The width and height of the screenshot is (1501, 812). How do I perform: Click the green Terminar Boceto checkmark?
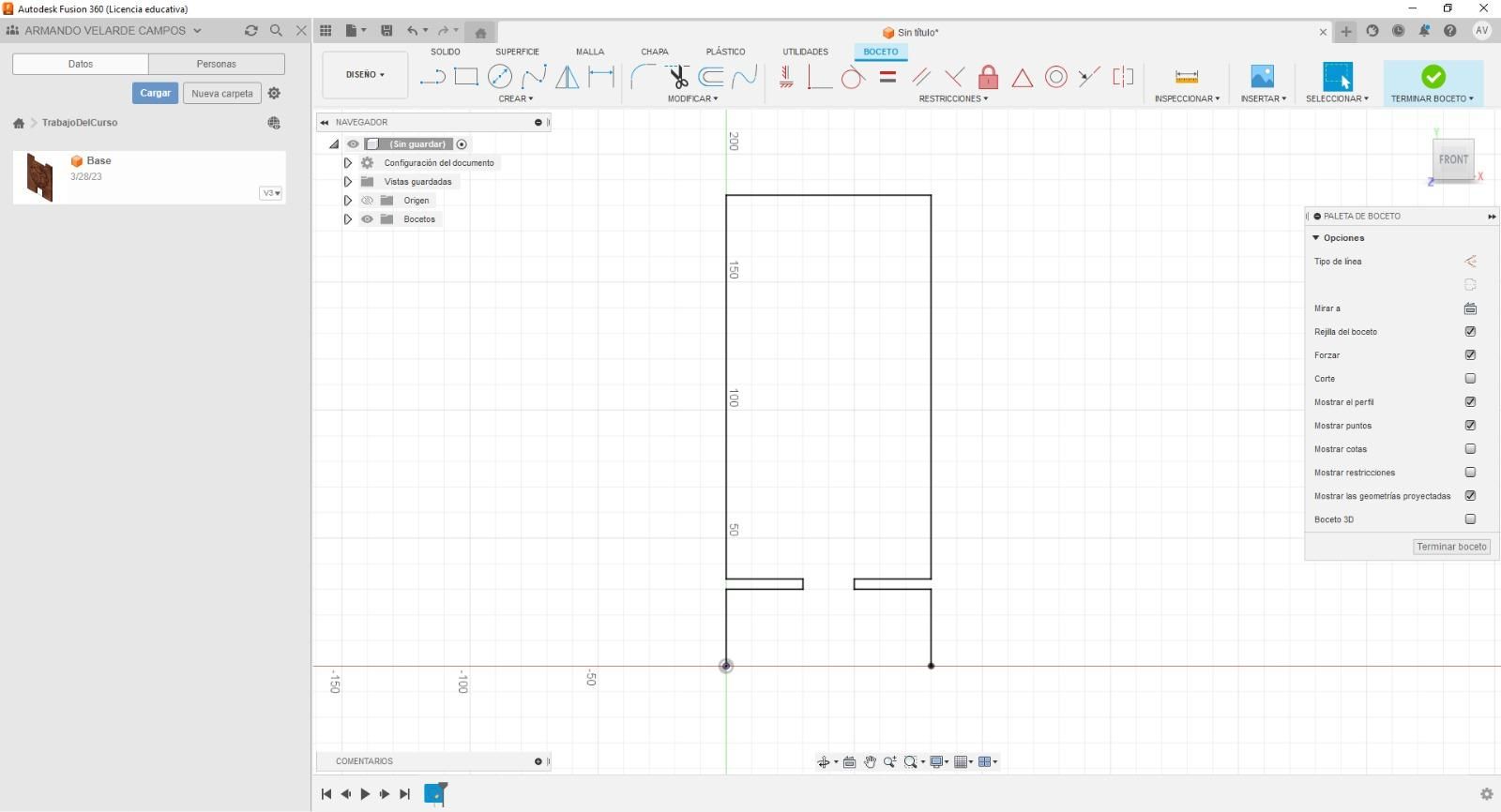1433,77
